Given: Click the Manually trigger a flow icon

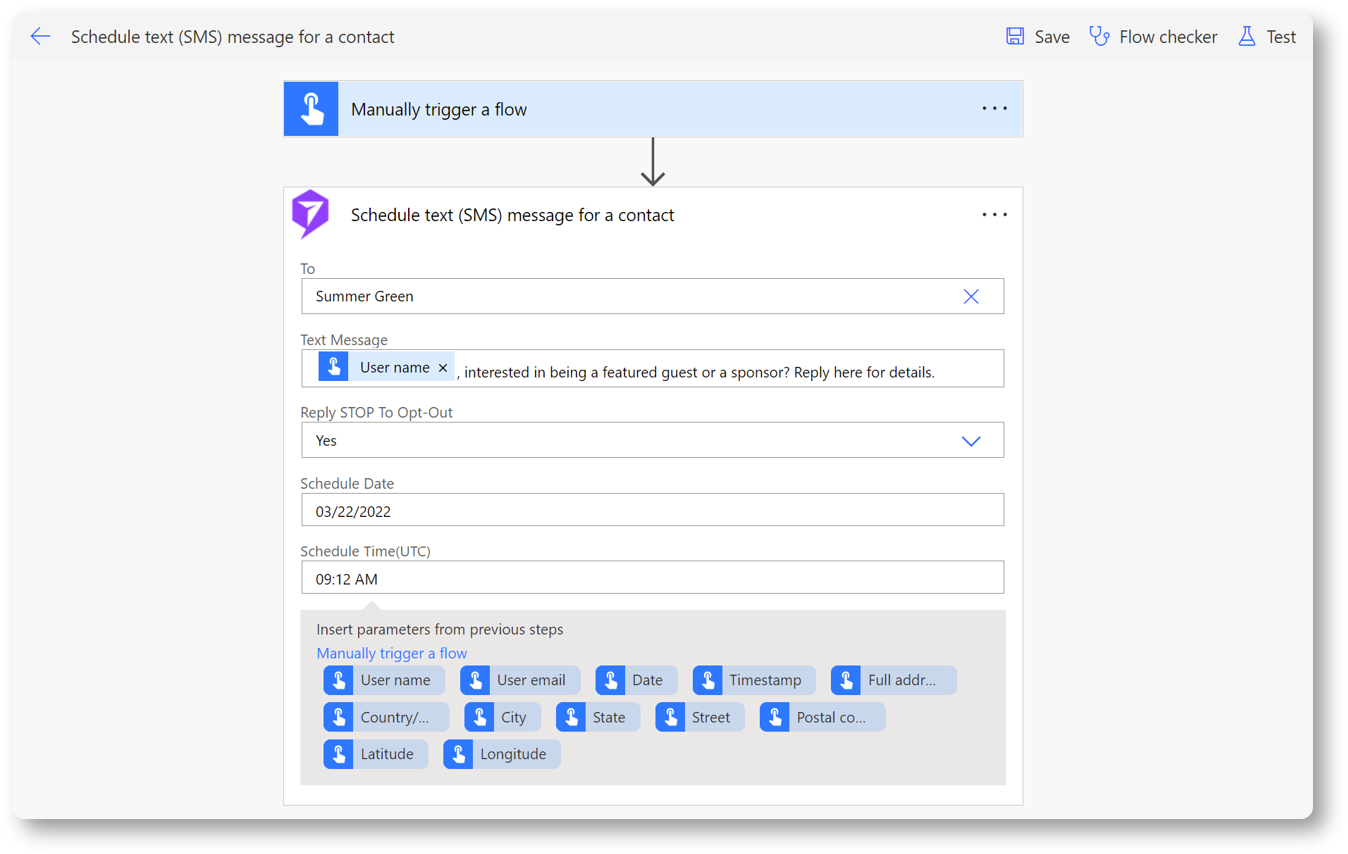Looking at the screenshot, I should [x=311, y=109].
